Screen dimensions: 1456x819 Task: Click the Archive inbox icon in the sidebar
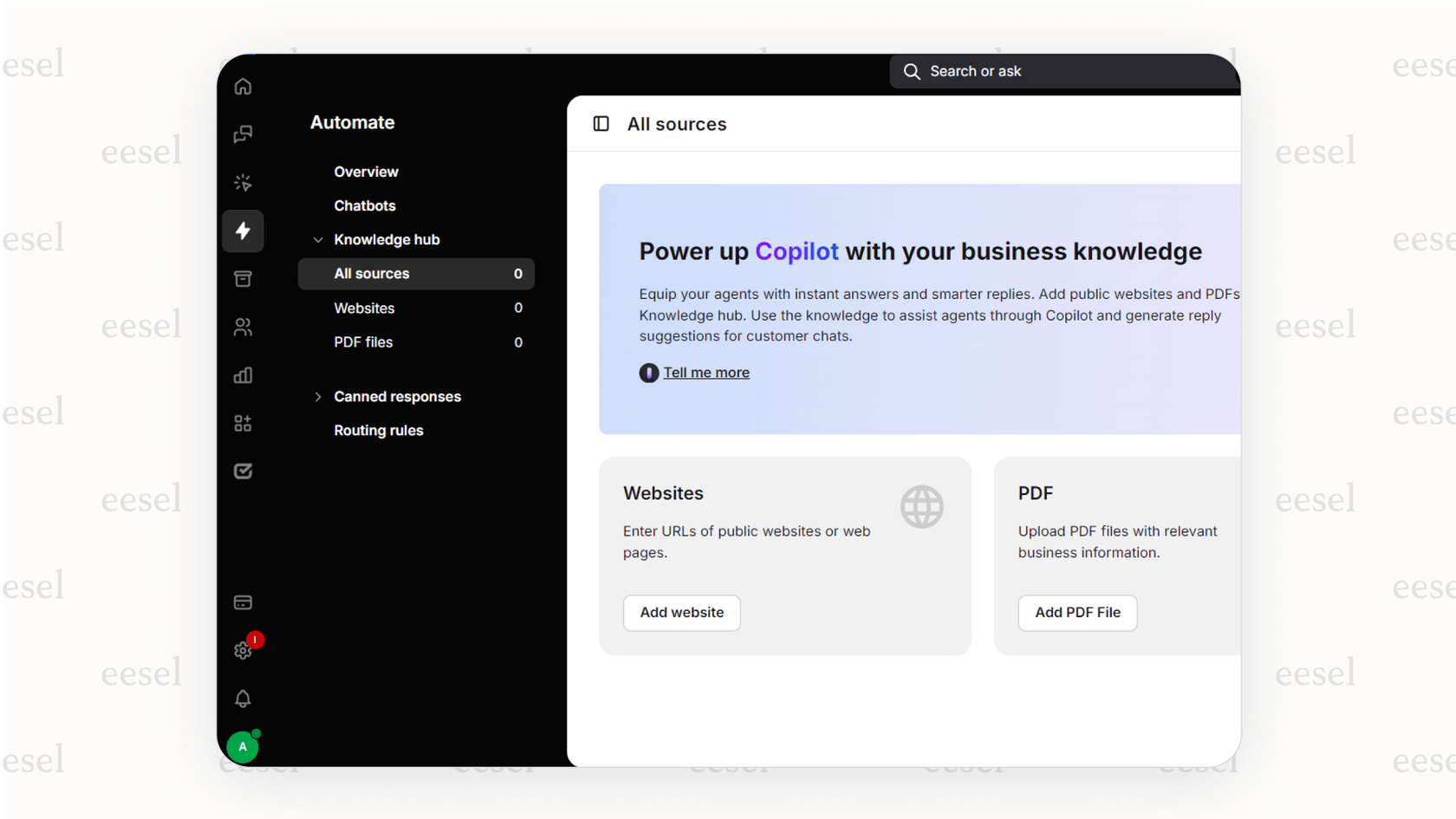tap(243, 278)
